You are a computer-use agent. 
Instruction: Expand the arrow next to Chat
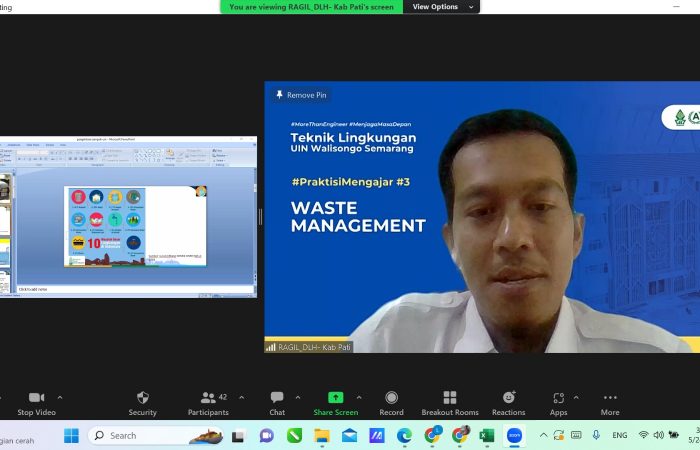(x=299, y=396)
